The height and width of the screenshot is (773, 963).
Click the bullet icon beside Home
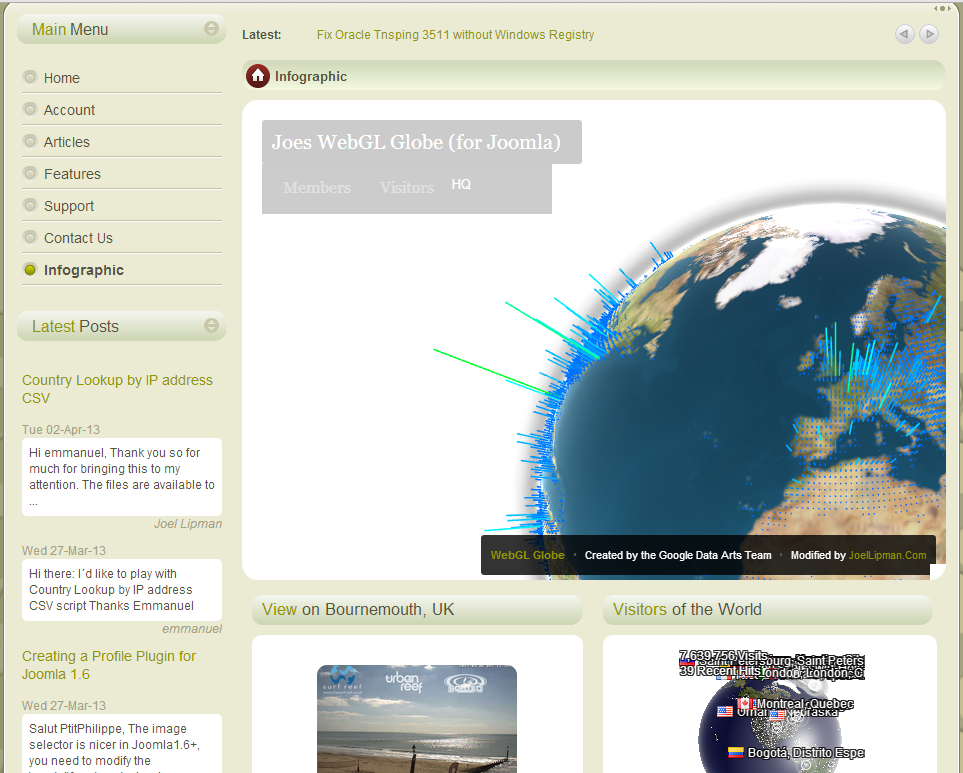30,77
